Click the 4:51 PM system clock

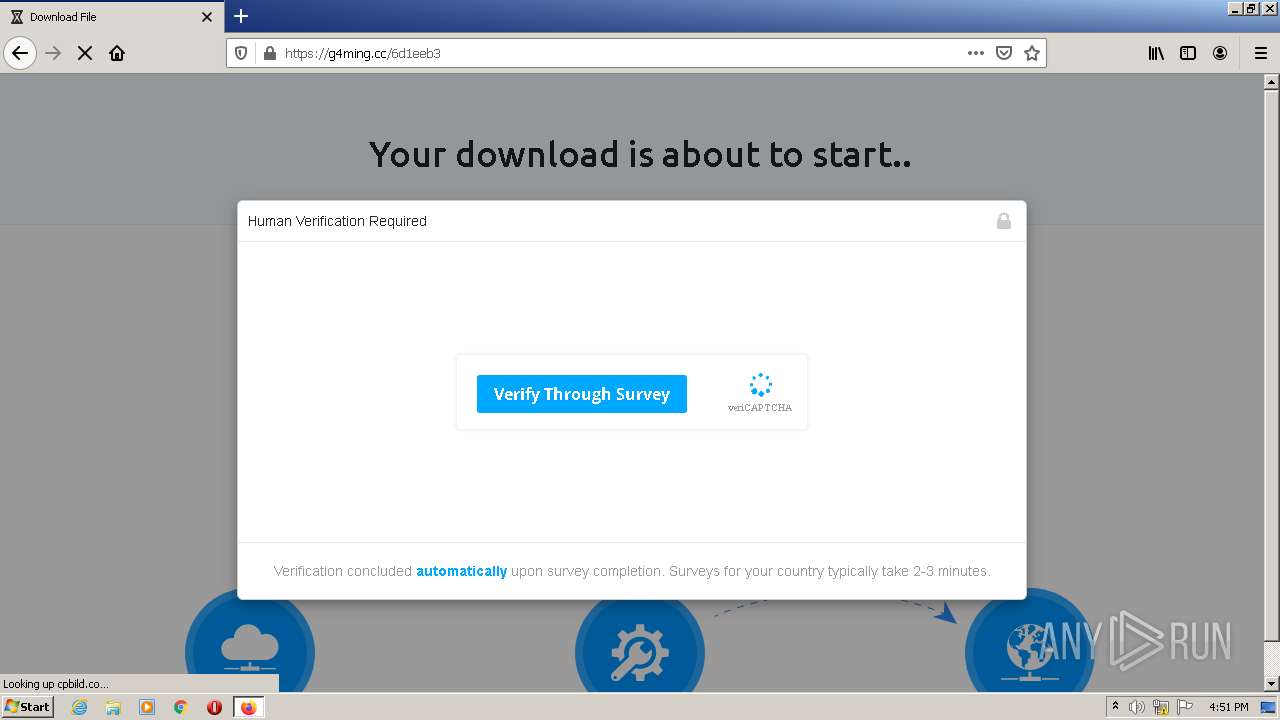click(x=1229, y=707)
